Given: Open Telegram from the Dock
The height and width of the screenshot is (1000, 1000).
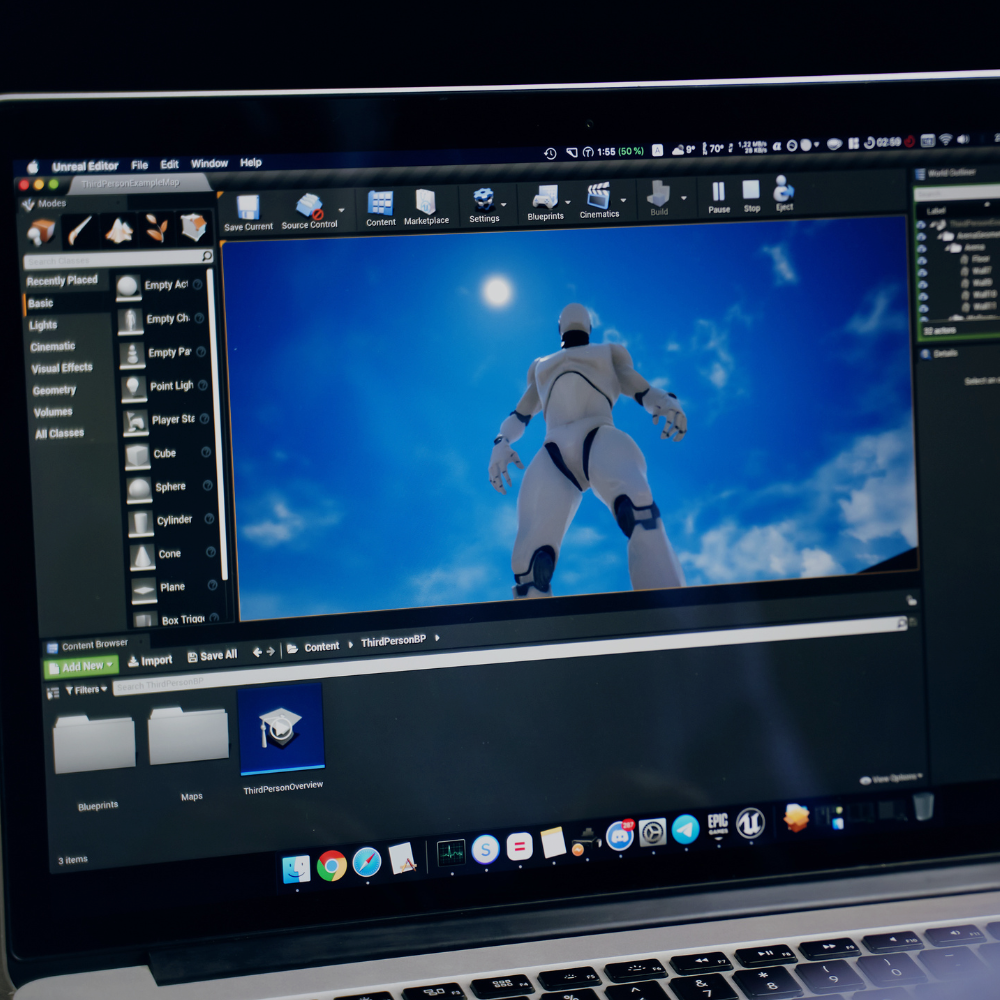Looking at the screenshot, I should [685, 829].
